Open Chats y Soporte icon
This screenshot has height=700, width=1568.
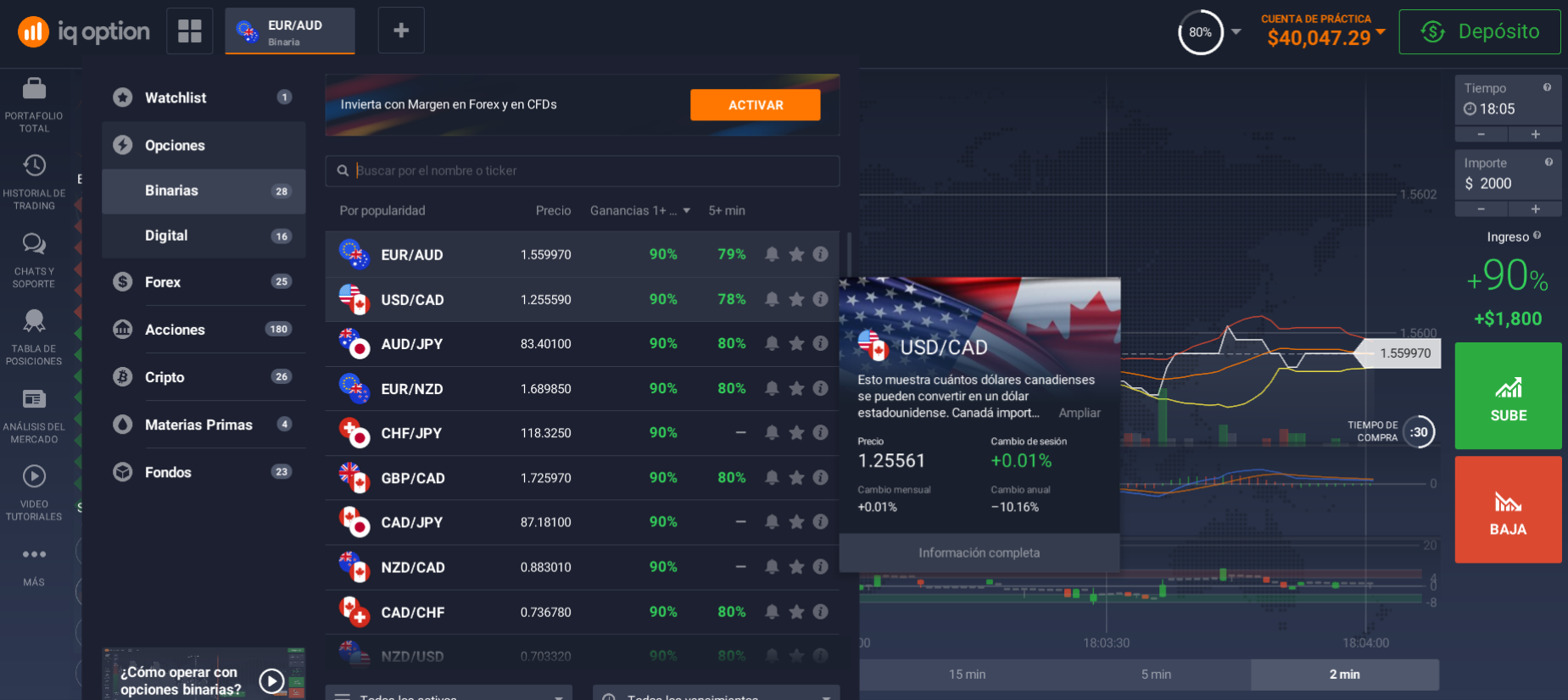(x=34, y=244)
